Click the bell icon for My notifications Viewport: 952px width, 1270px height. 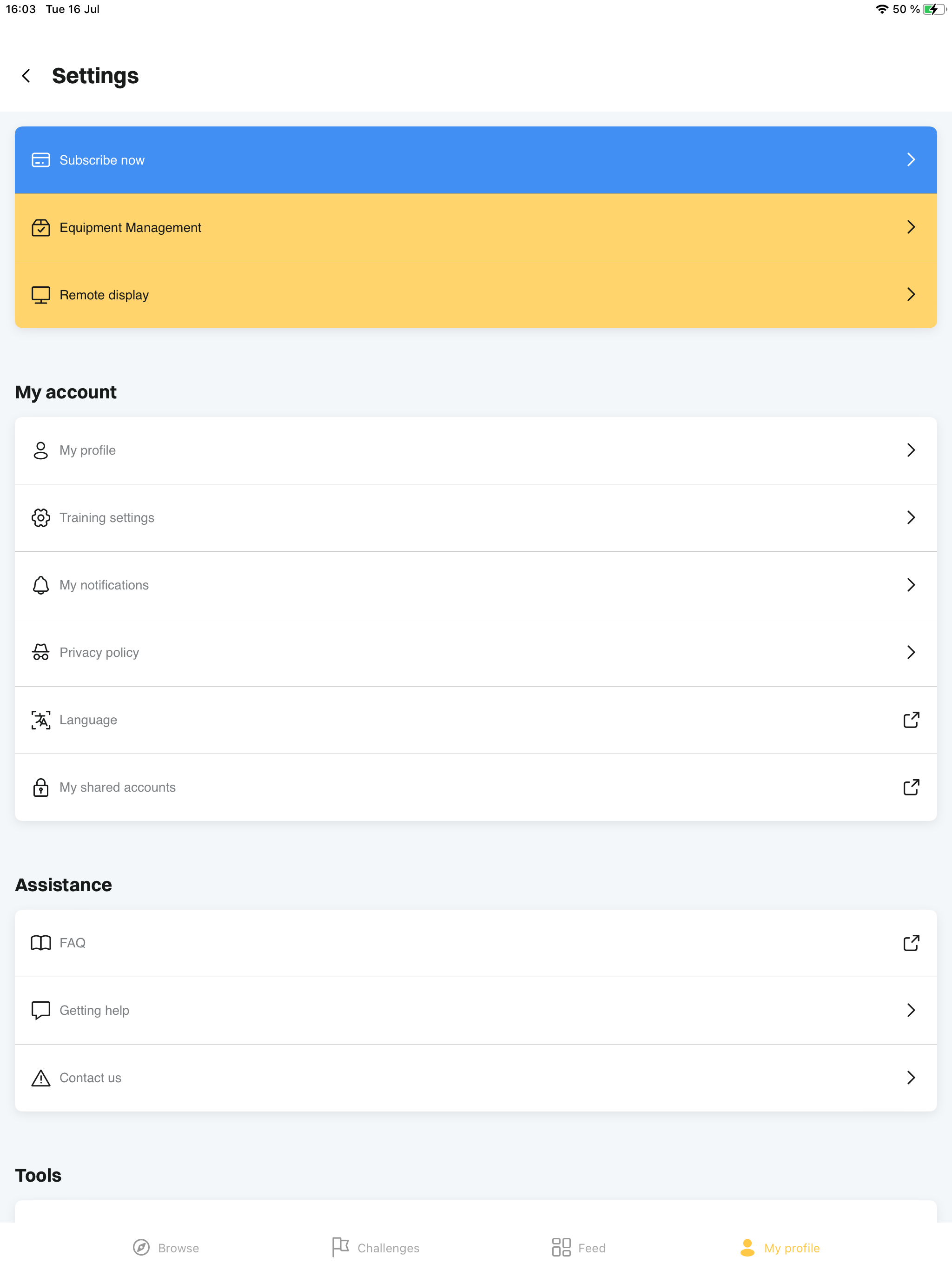click(41, 585)
